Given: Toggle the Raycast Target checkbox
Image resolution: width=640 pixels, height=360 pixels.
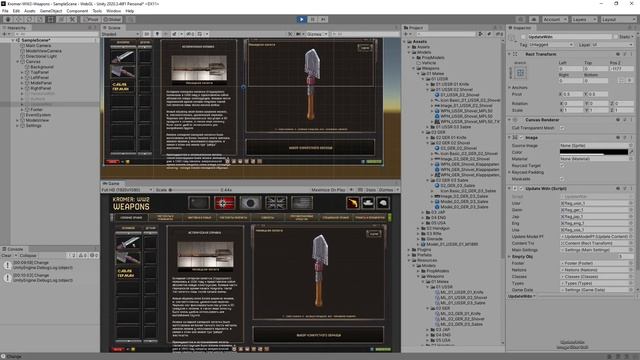Looking at the screenshot, I should pyautogui.click(x=562, y=166).
